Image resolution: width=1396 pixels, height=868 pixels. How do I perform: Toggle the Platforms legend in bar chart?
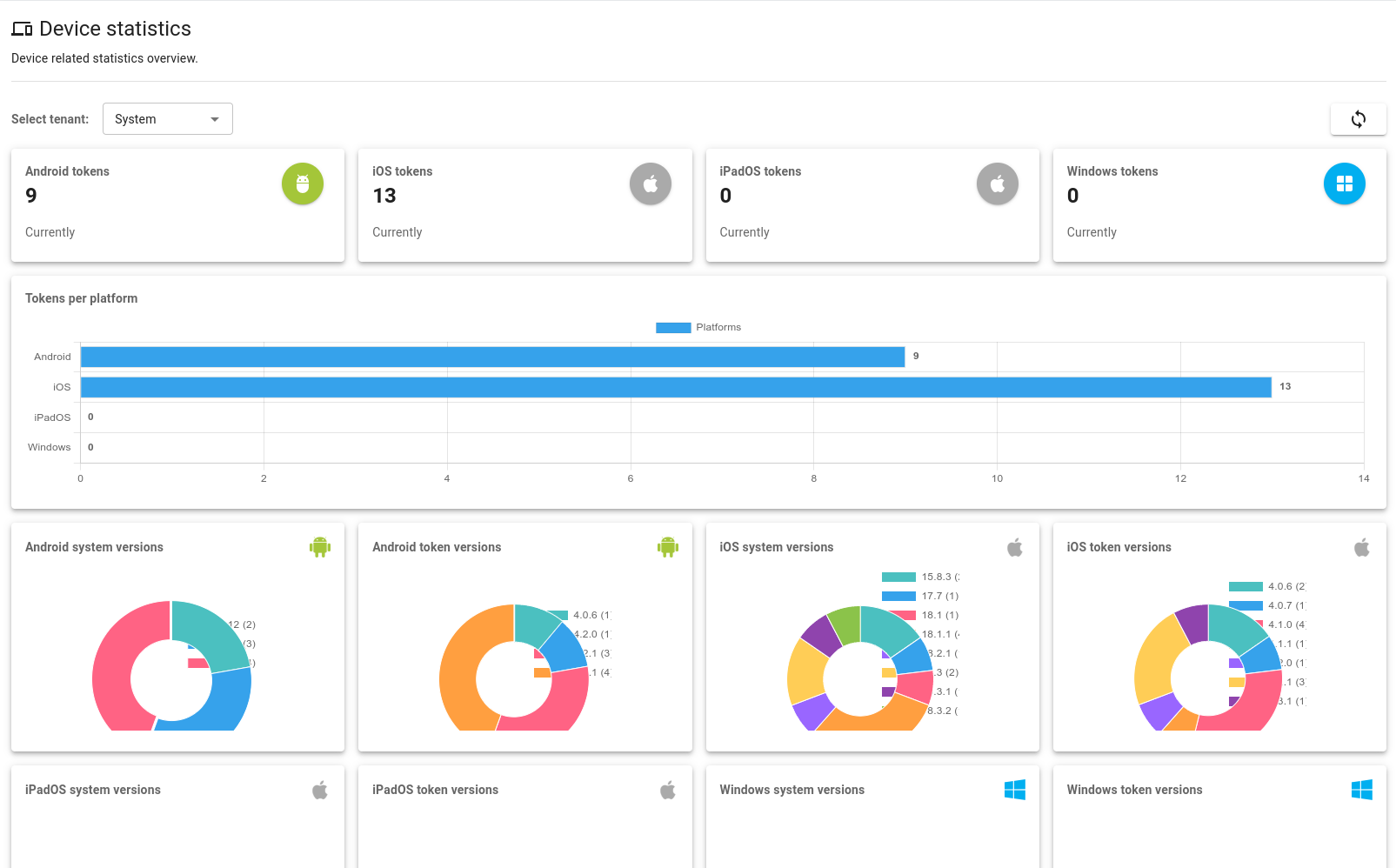pyautogui.click(x=698, y=328)
